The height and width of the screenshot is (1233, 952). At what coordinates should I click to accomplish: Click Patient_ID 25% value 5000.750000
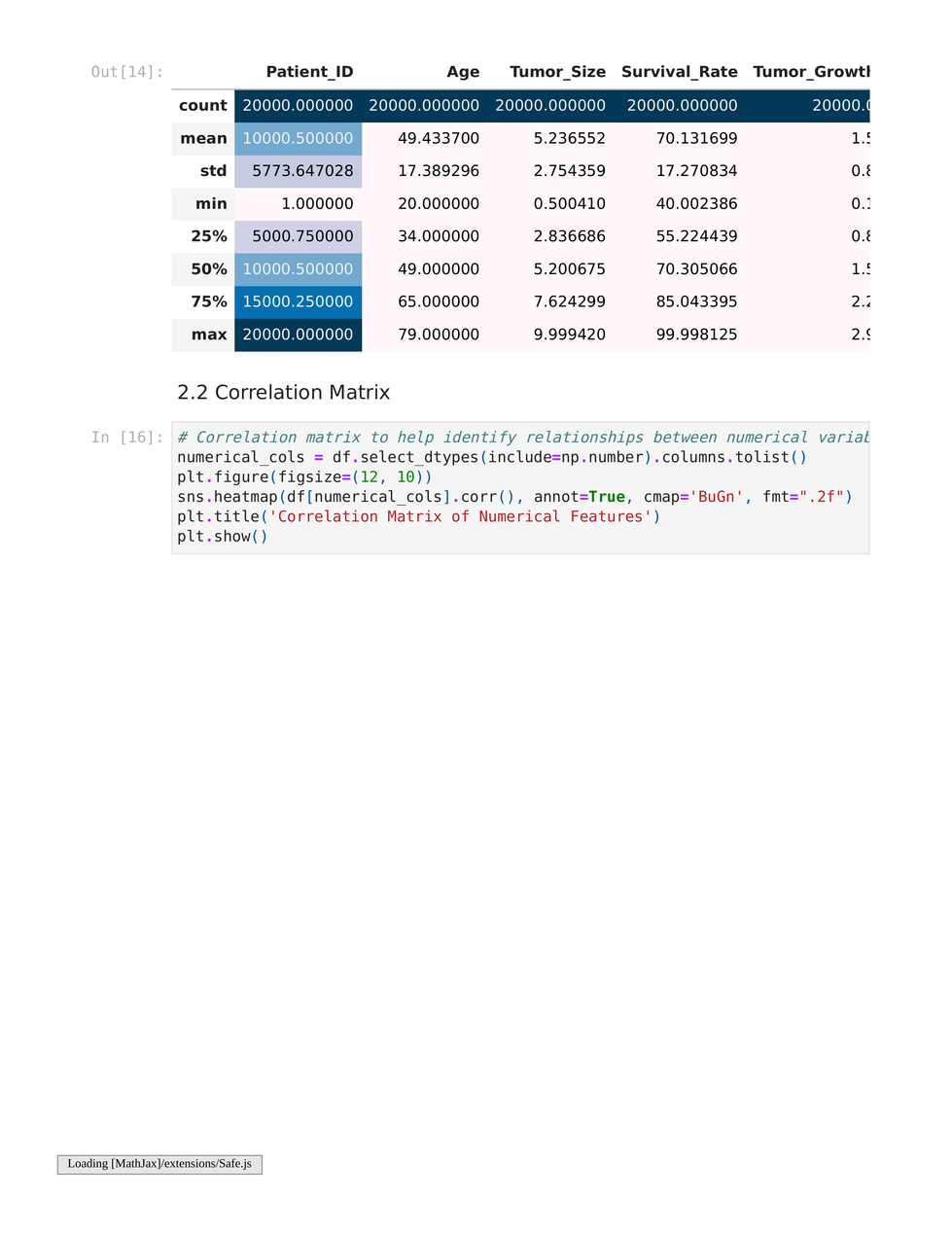click(302, 236)
